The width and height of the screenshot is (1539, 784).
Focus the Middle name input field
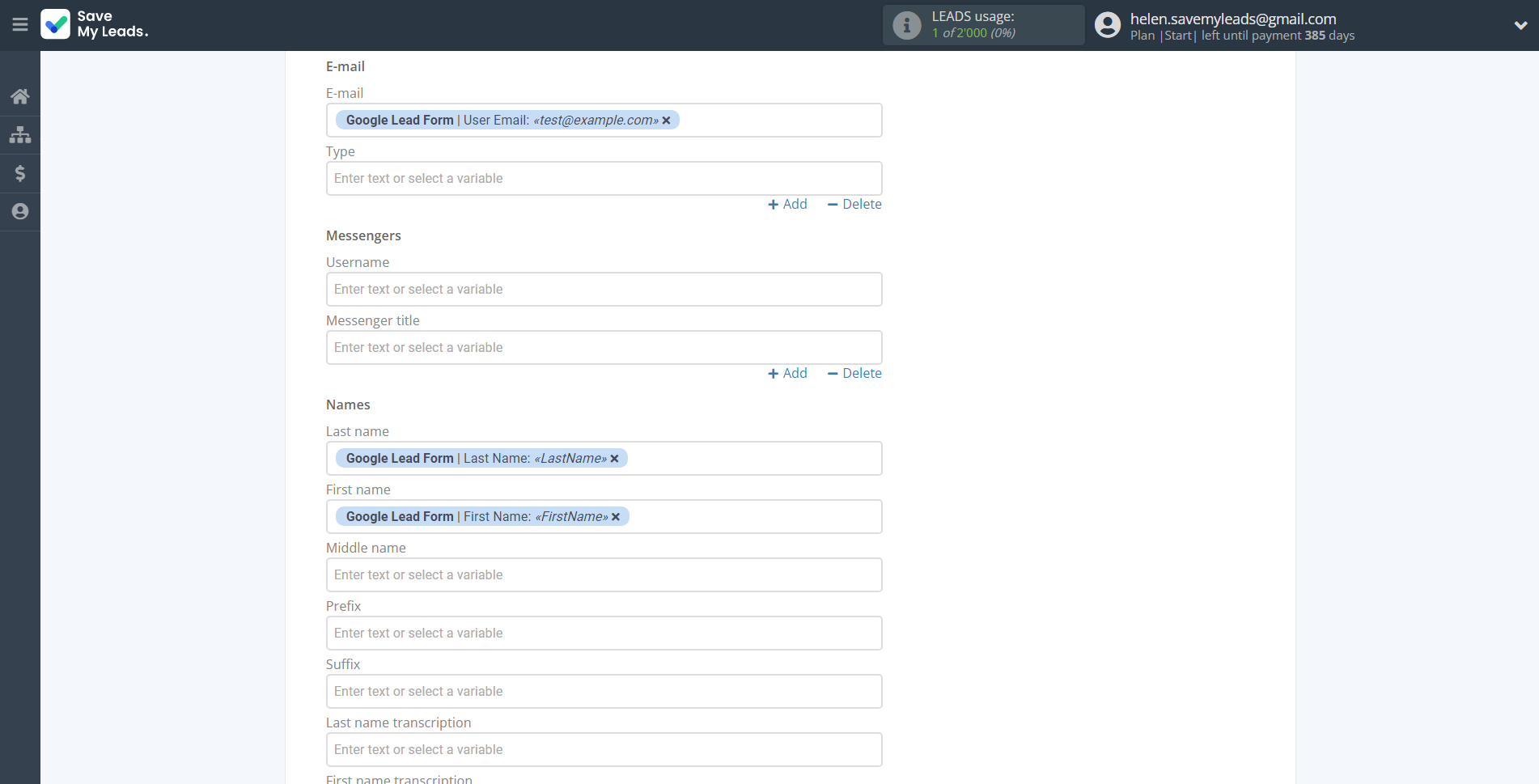pos(604,574)
